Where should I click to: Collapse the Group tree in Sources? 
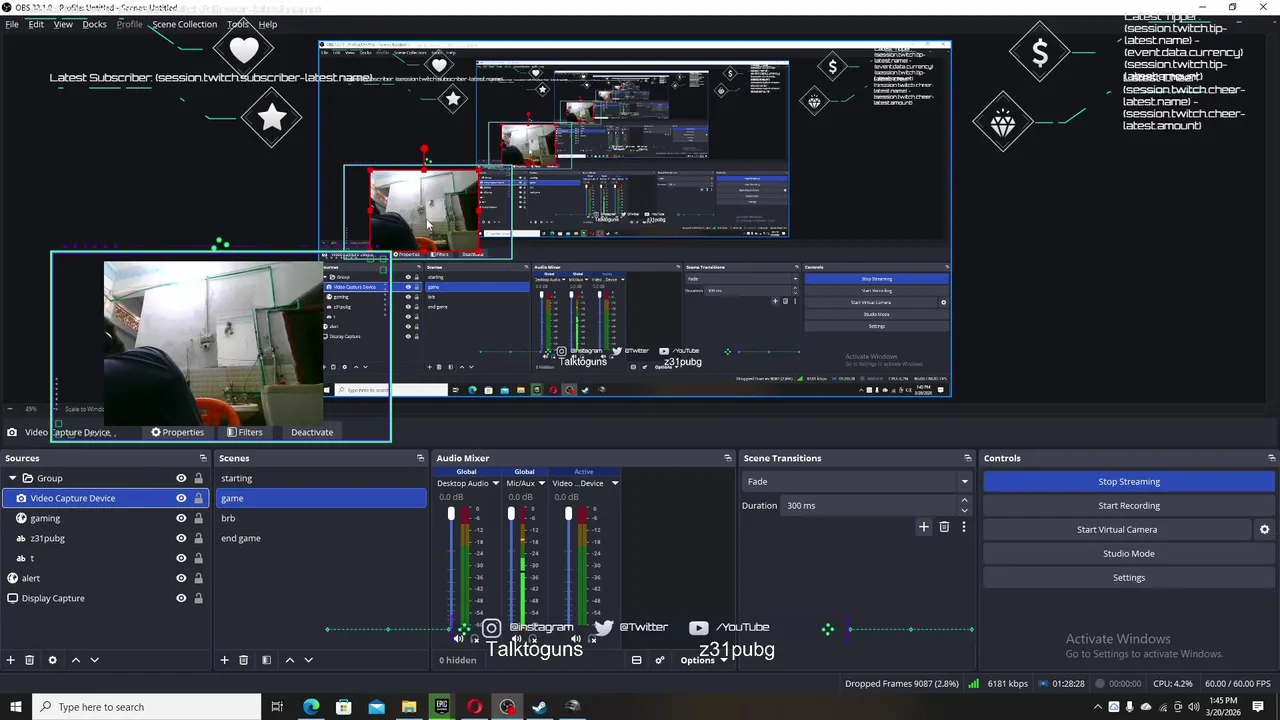point(12,478)
